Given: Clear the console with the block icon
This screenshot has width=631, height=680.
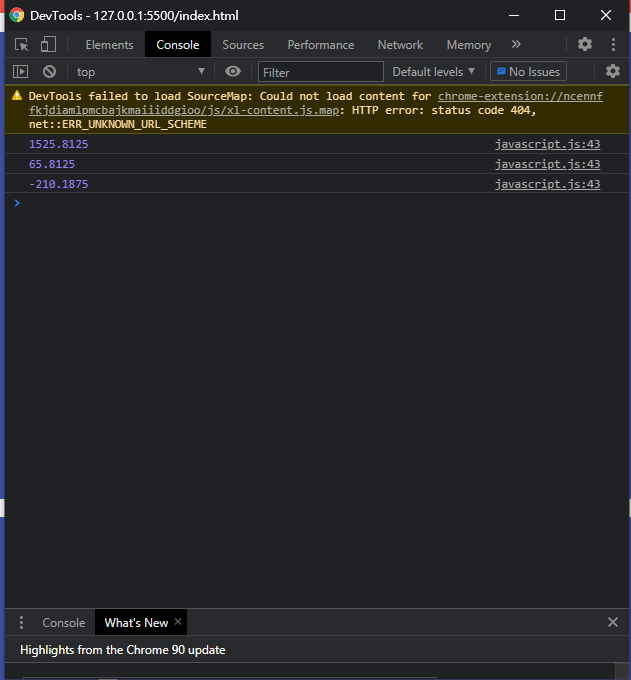Looking at the screenshot, I should [x=49, y=72].
